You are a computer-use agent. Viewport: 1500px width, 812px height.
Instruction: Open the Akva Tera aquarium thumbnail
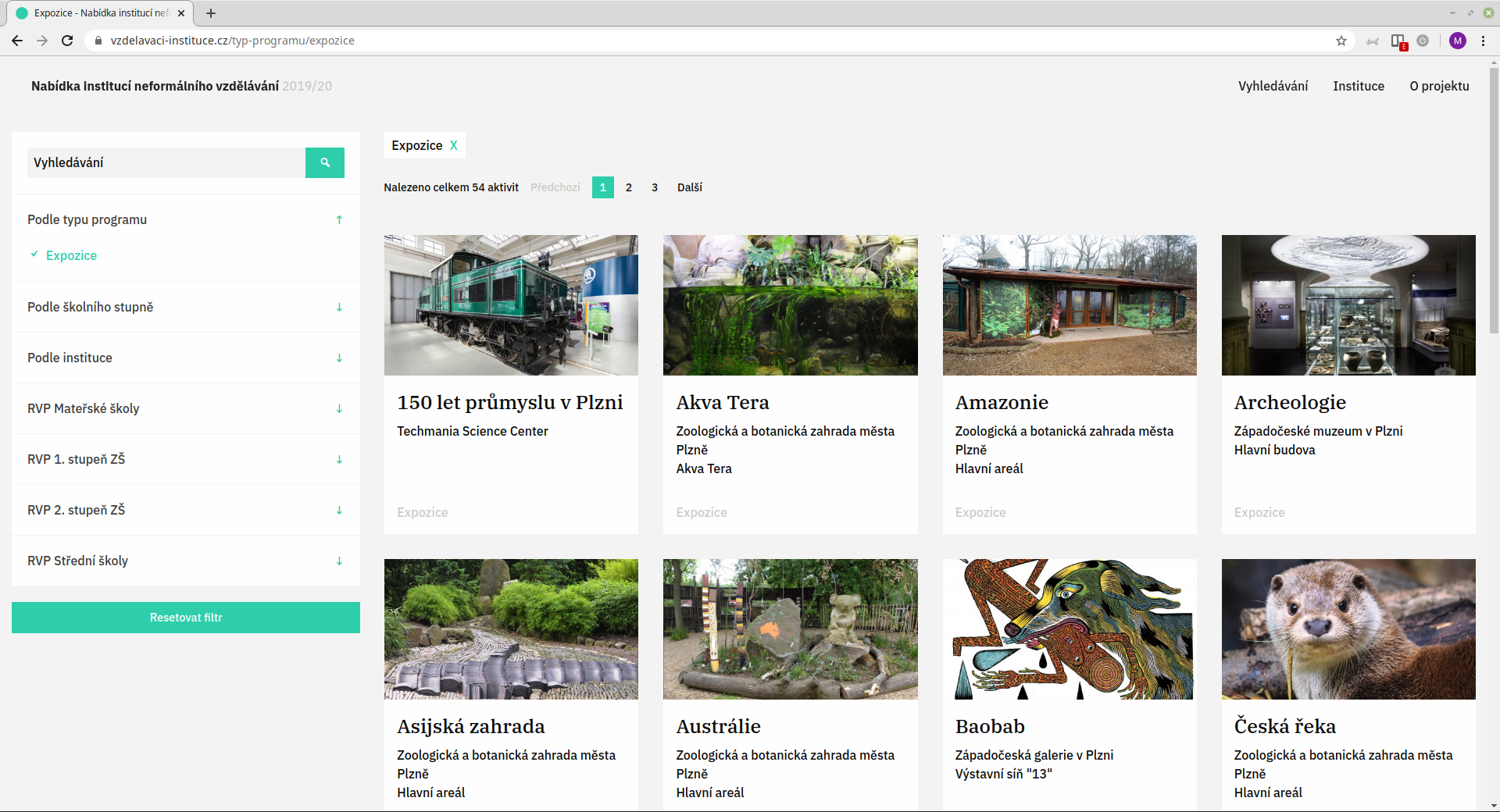(790, 305)
